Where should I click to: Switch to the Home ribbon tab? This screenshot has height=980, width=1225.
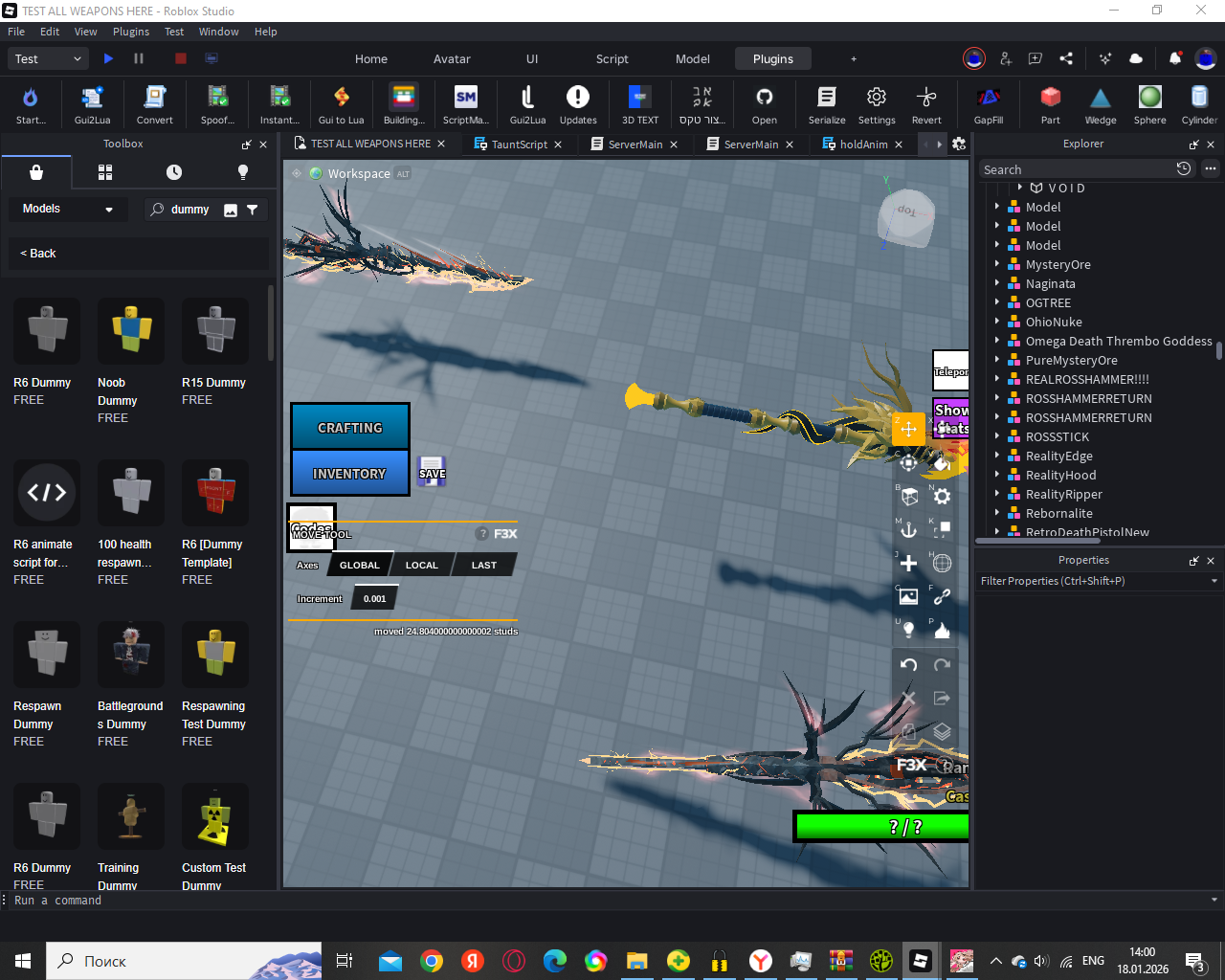coord(371,58)
